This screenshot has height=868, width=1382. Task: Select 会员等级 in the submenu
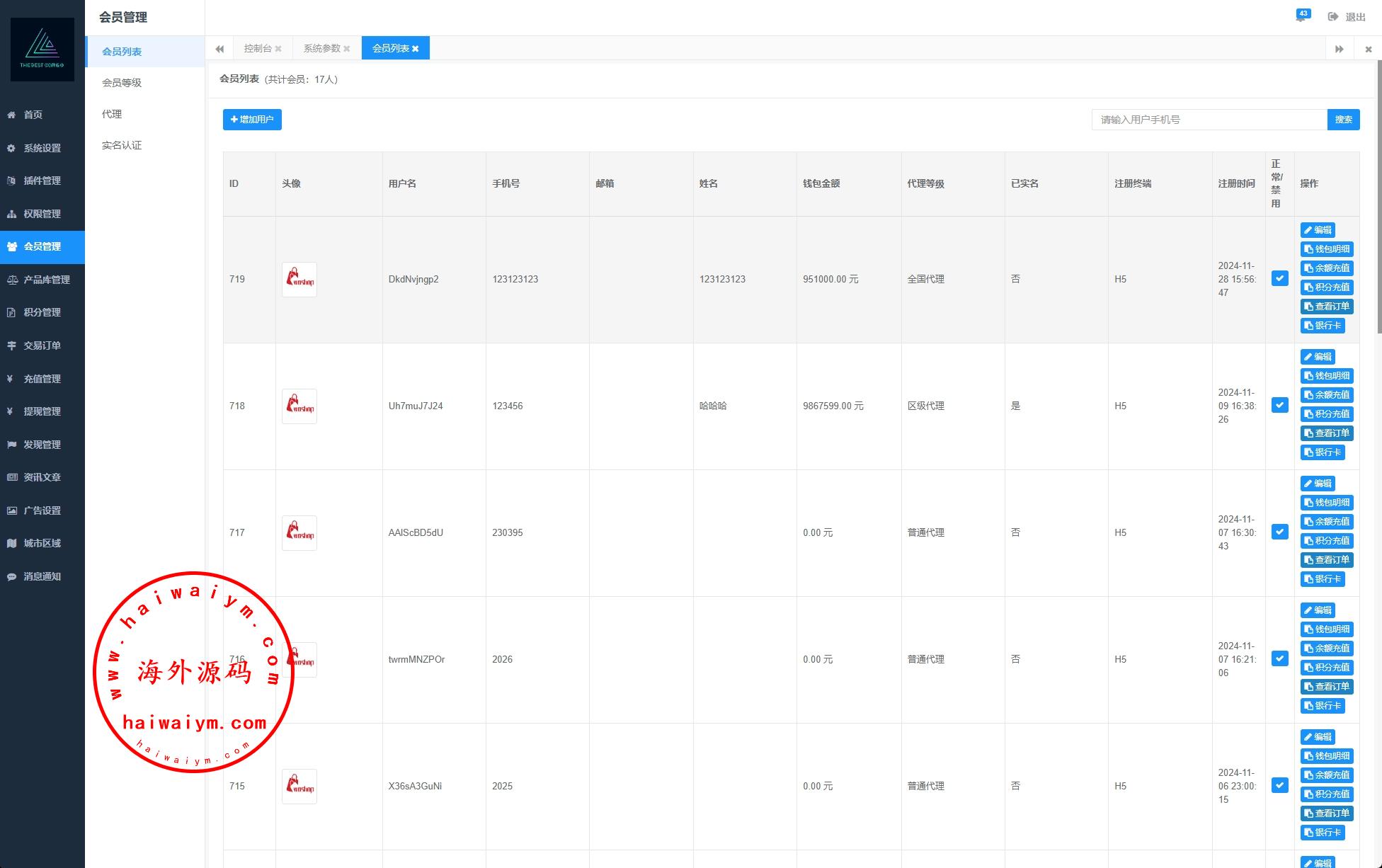click(x=122, y=83)
